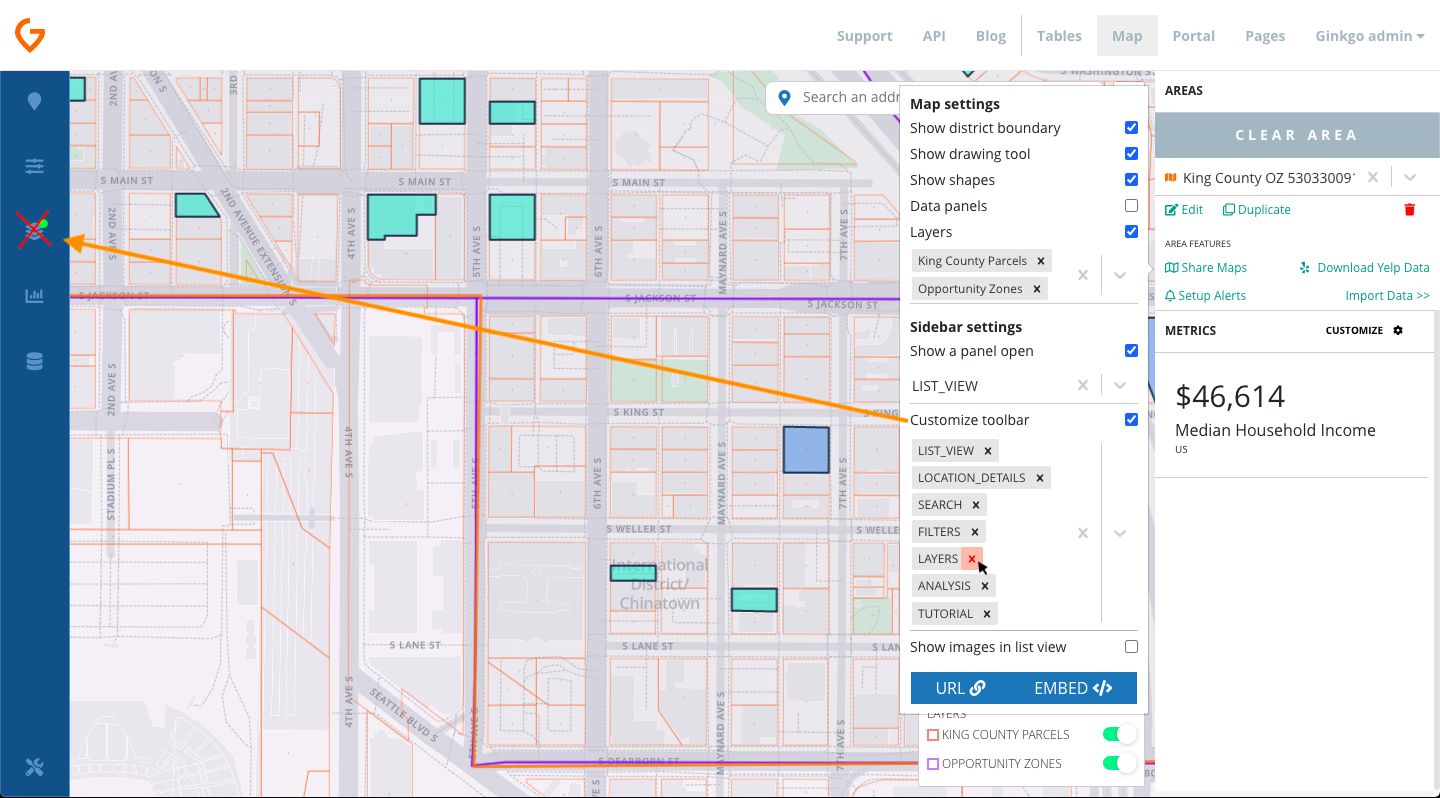Remove King County Parcels layer tag
This screenshot has height=798, width=1440.
(x=1041, y=261)
